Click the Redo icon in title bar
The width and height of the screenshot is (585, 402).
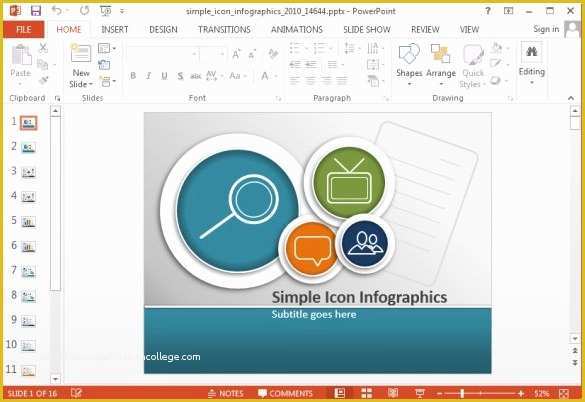pos(85,10)
